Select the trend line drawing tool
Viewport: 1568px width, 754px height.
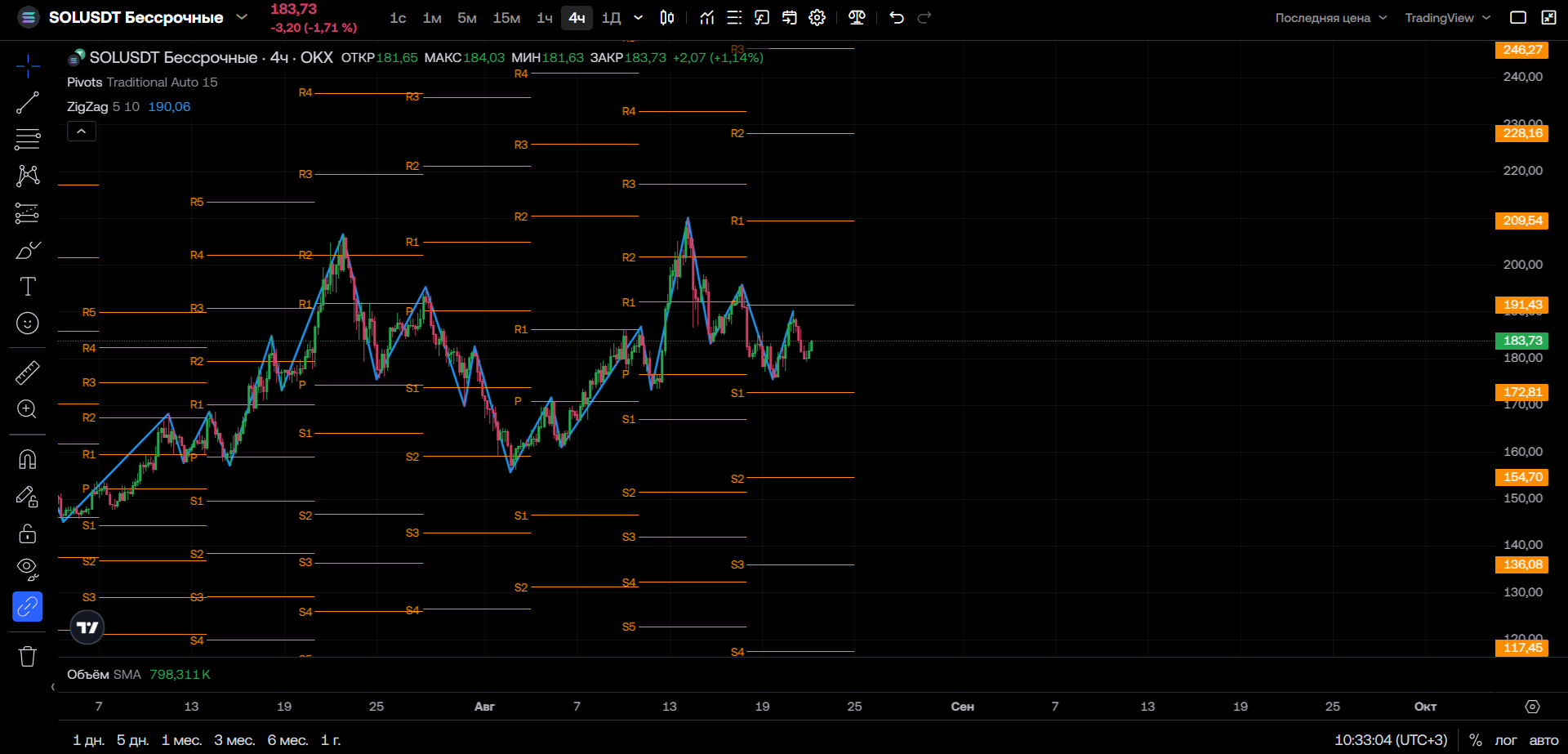tap(28, 103)
